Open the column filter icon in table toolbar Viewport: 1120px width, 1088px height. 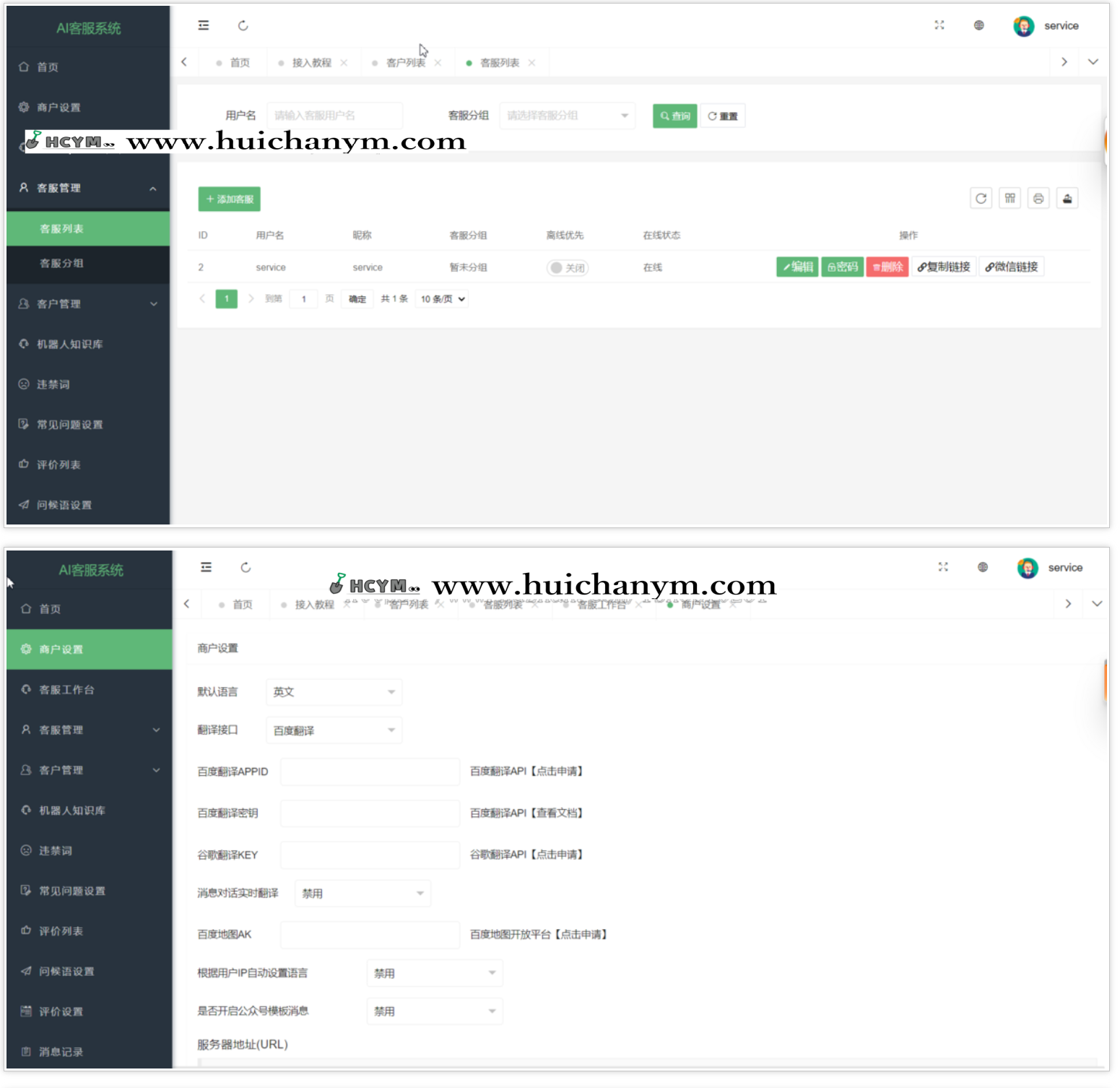(x=1010, y=199)
